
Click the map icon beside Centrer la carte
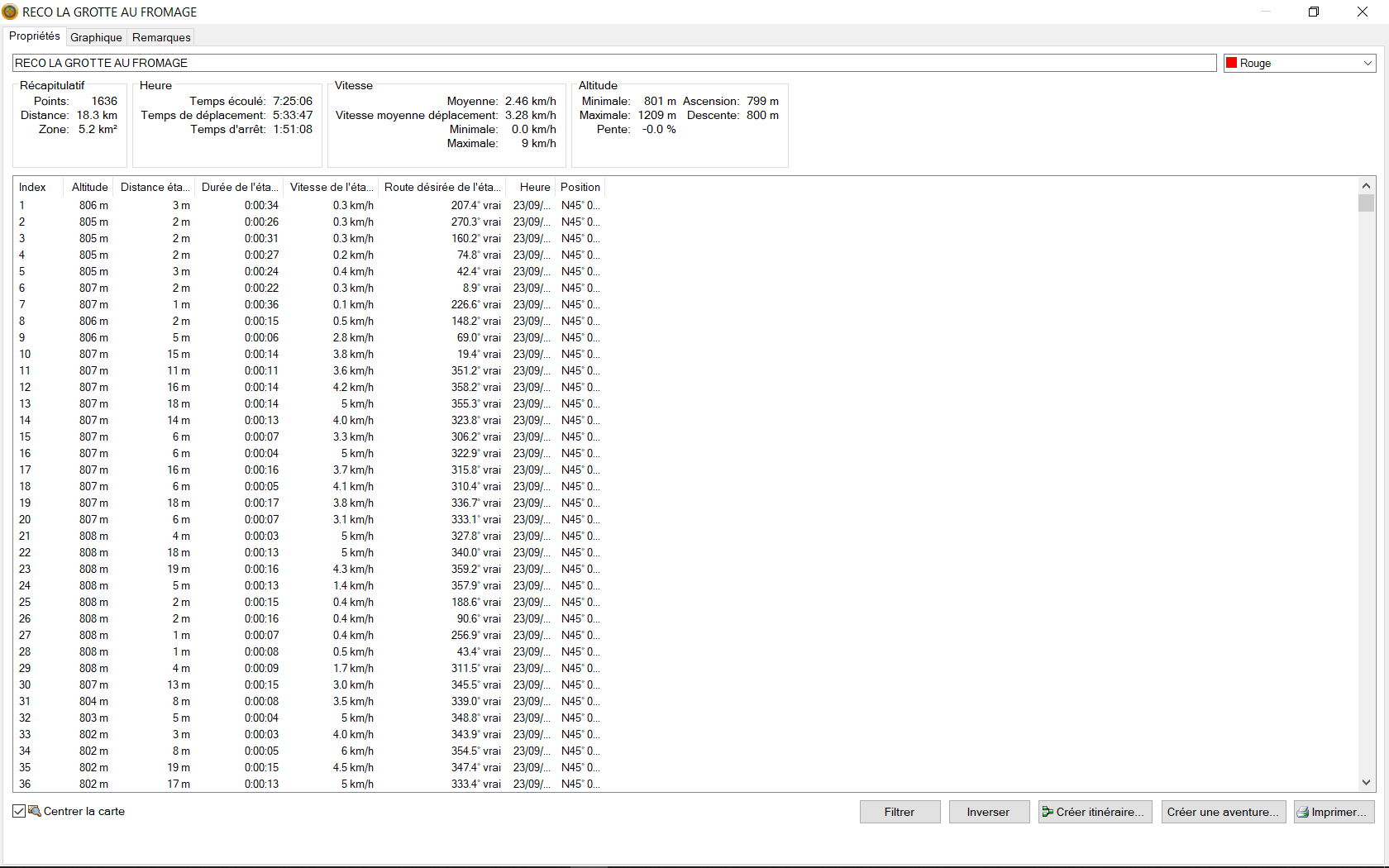pos(35,811)
